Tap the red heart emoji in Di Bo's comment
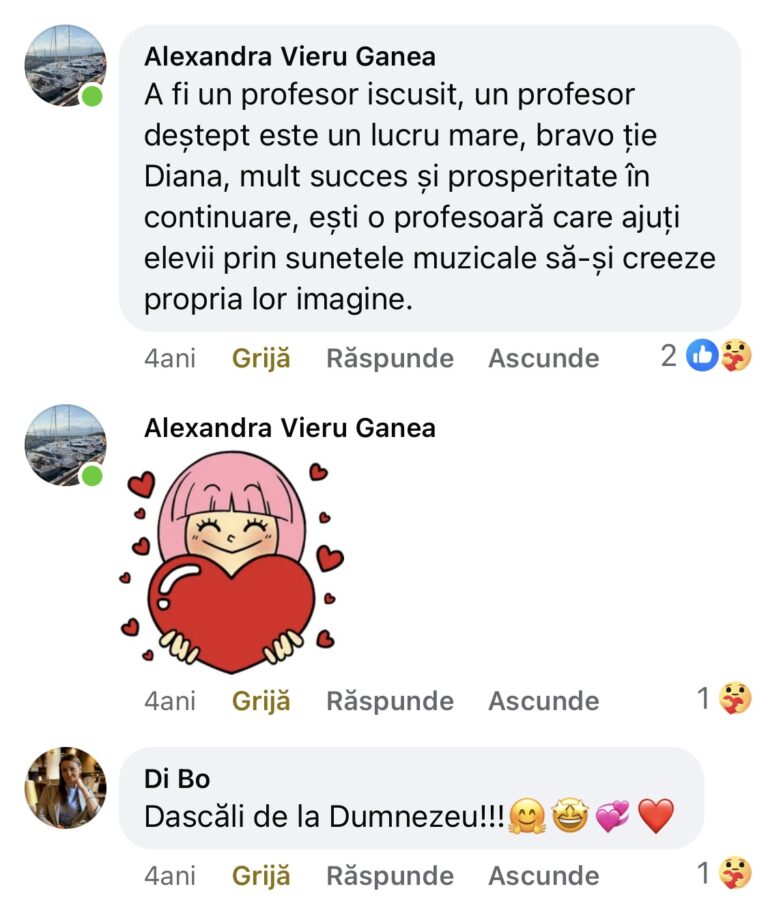Viewport: 768px width, 917px height. 656,816
